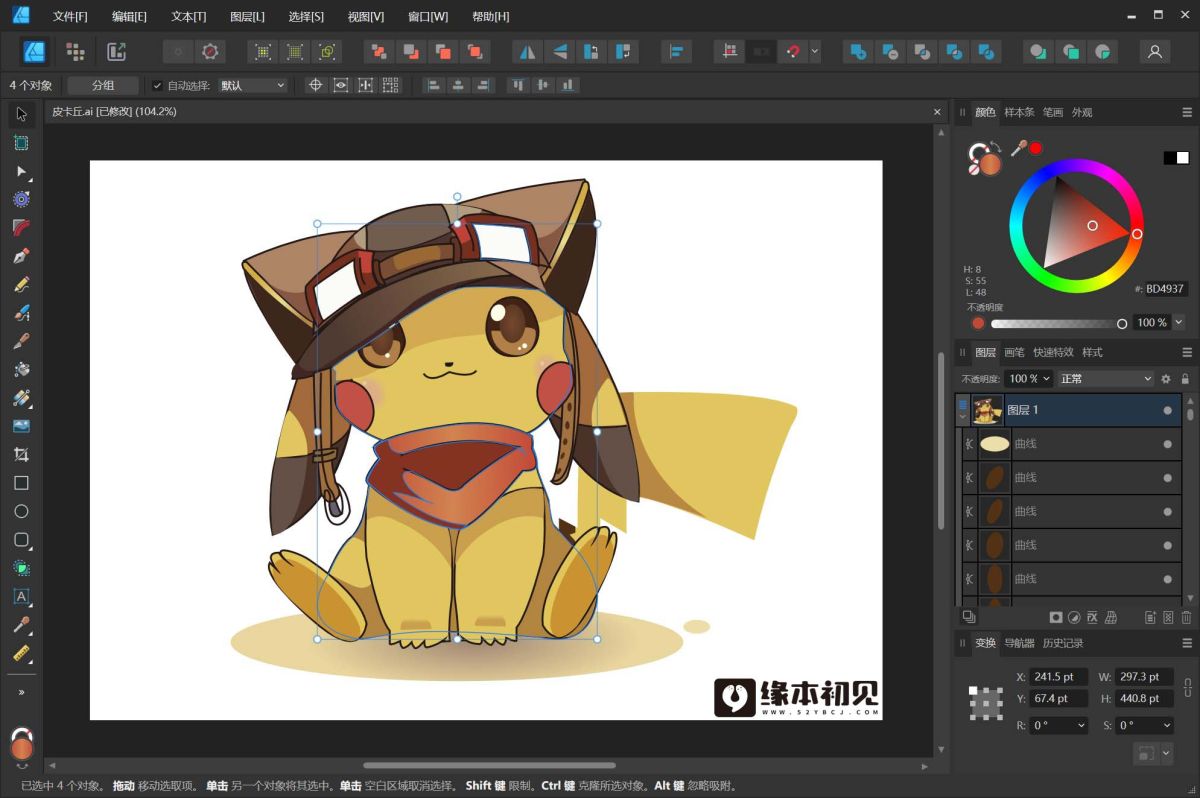Click the align left button in context toolbar
The width and height of the screenshot is (1200, 798).
coord(434,86)
